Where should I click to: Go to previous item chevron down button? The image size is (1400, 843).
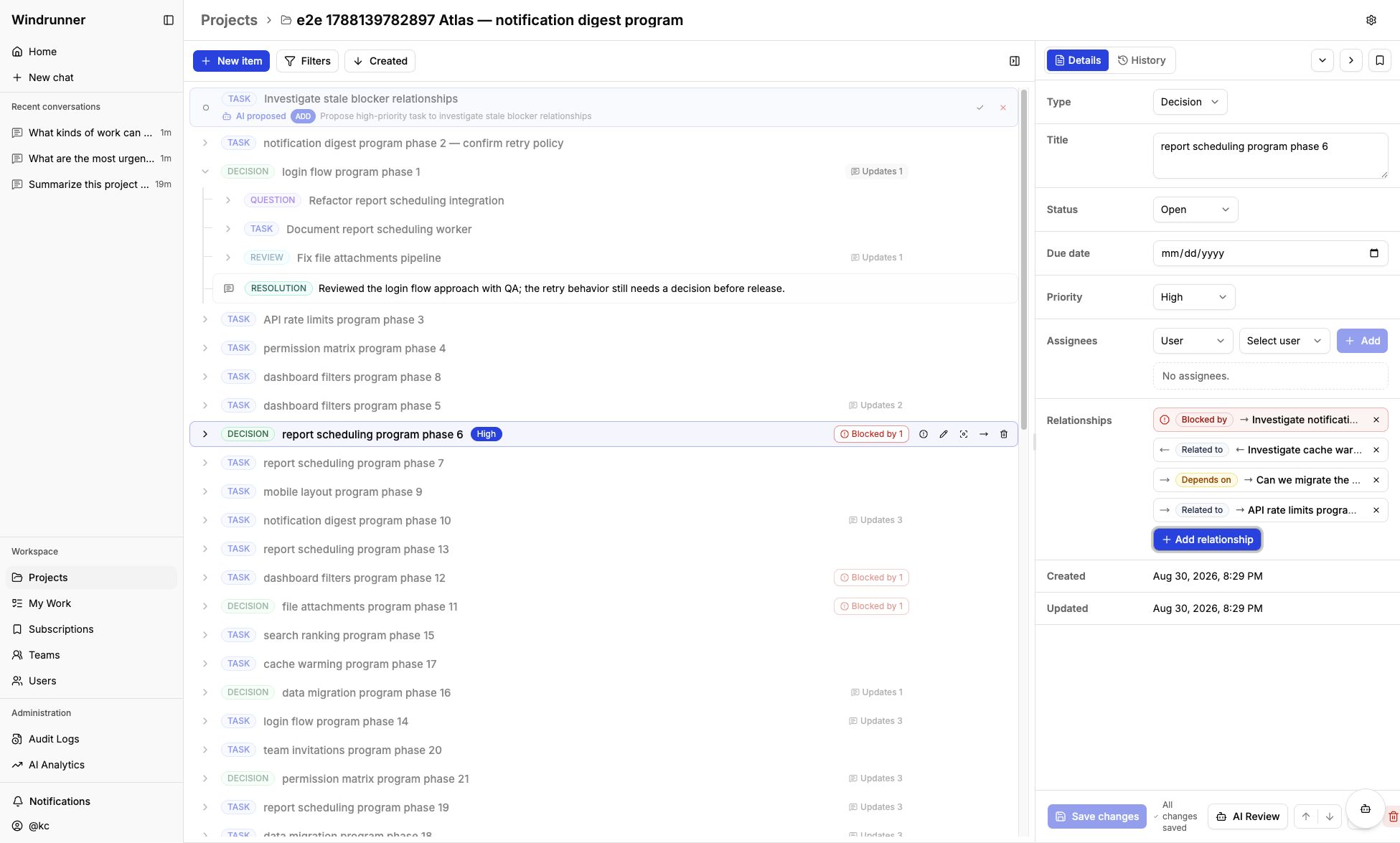pyautogui.click(x=1323, y=60)
